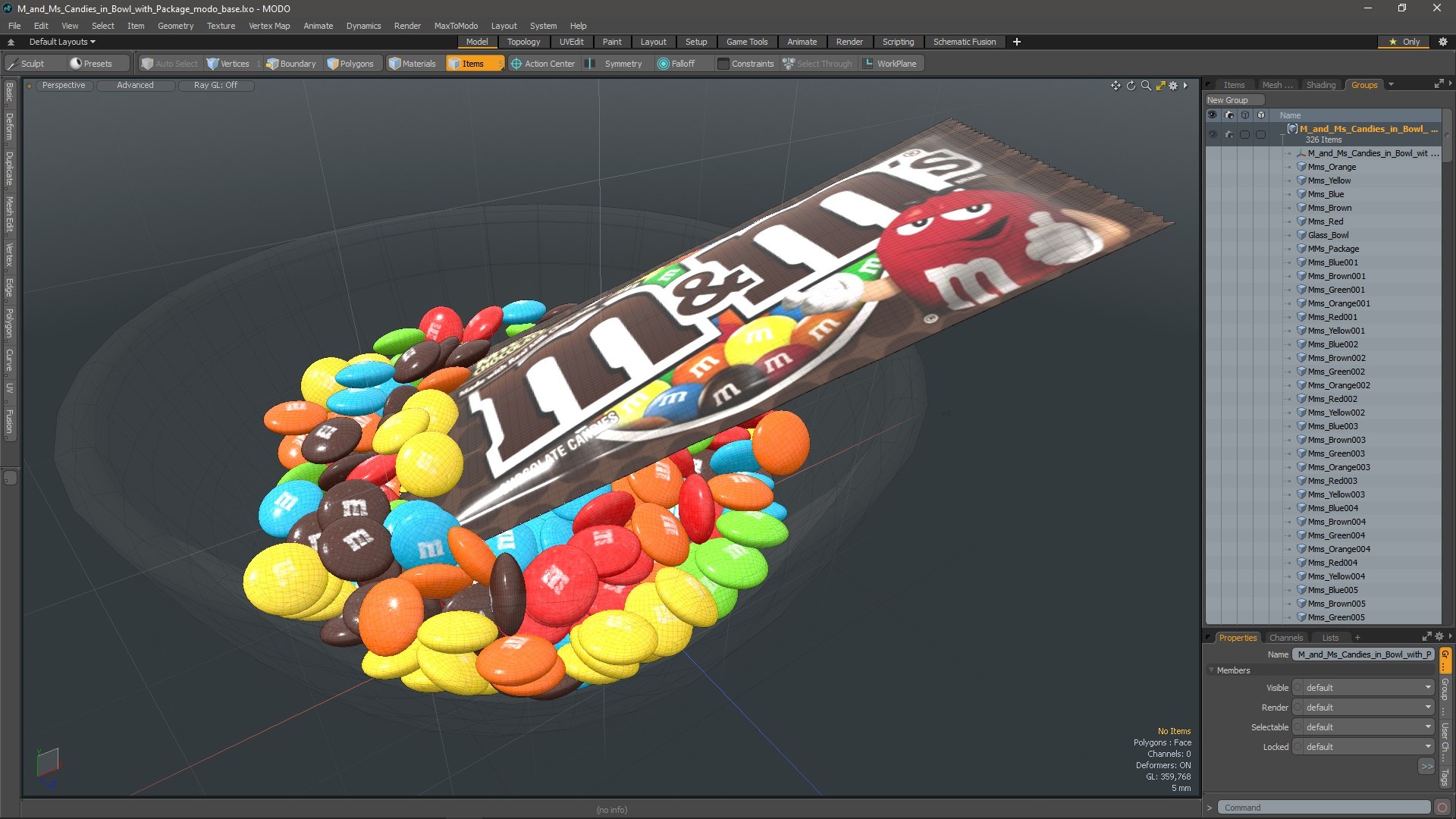This screenshot has width=1456, height=819.
Task: Maximize the viewport with expand icon
Action: pos(1160,86)
